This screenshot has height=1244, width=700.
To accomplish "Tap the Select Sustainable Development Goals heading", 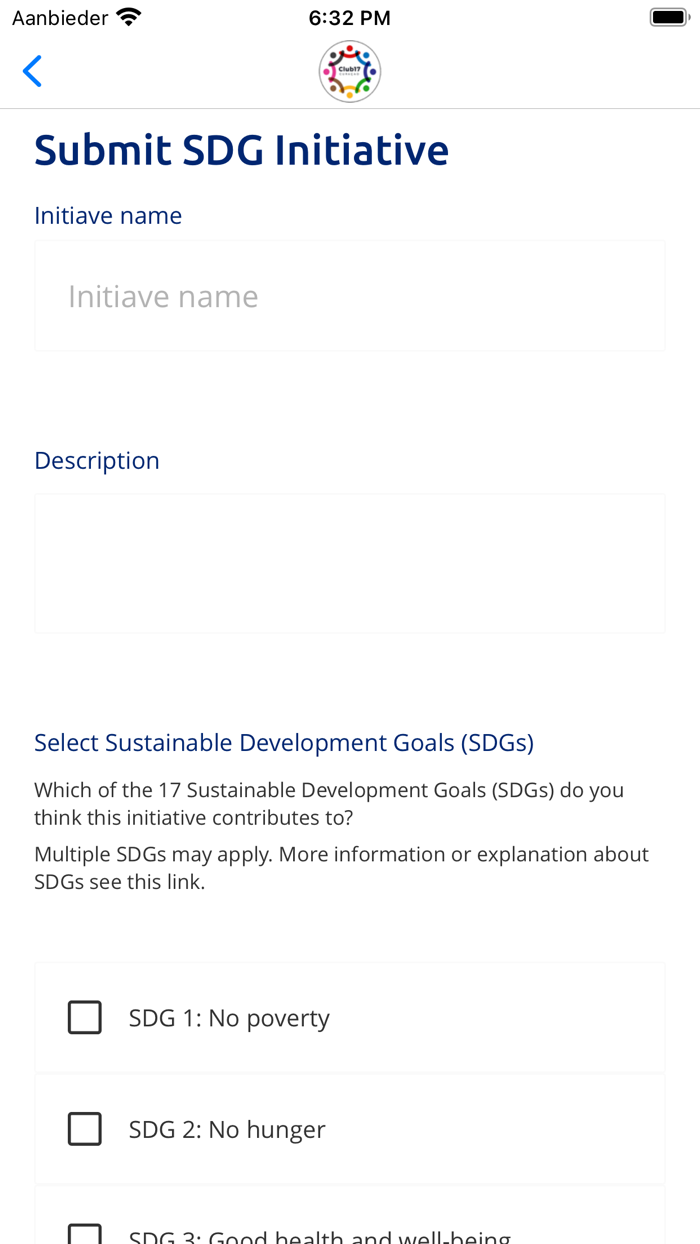I will 284,741.
